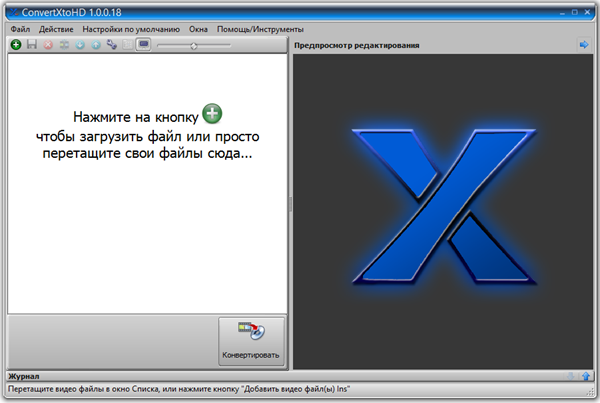
Task: Click the green Add file toolbar icon
Action: (16, 46)
